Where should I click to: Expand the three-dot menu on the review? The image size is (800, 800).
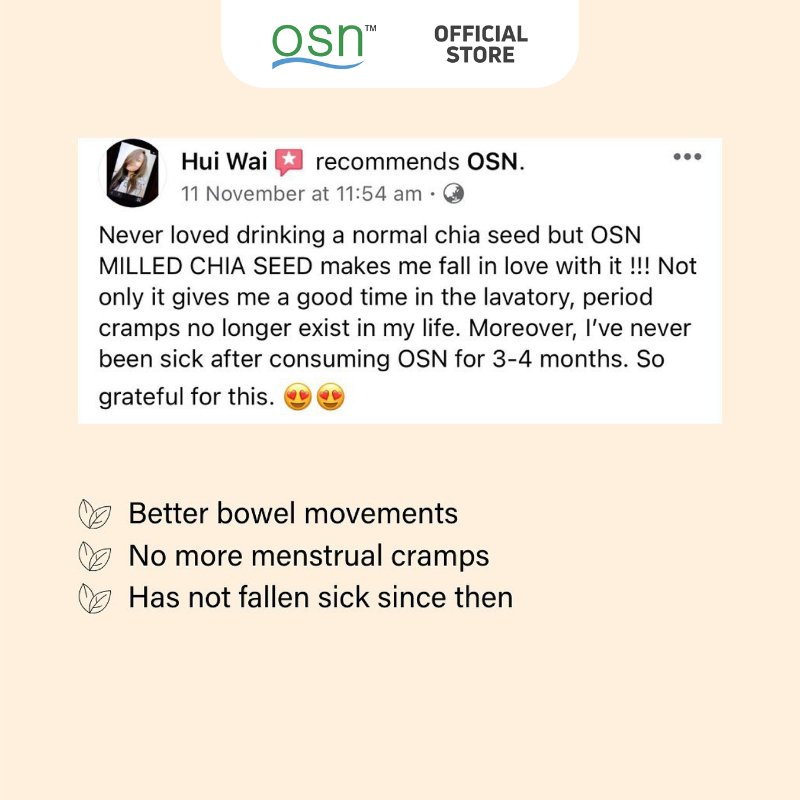coord(686,156)
